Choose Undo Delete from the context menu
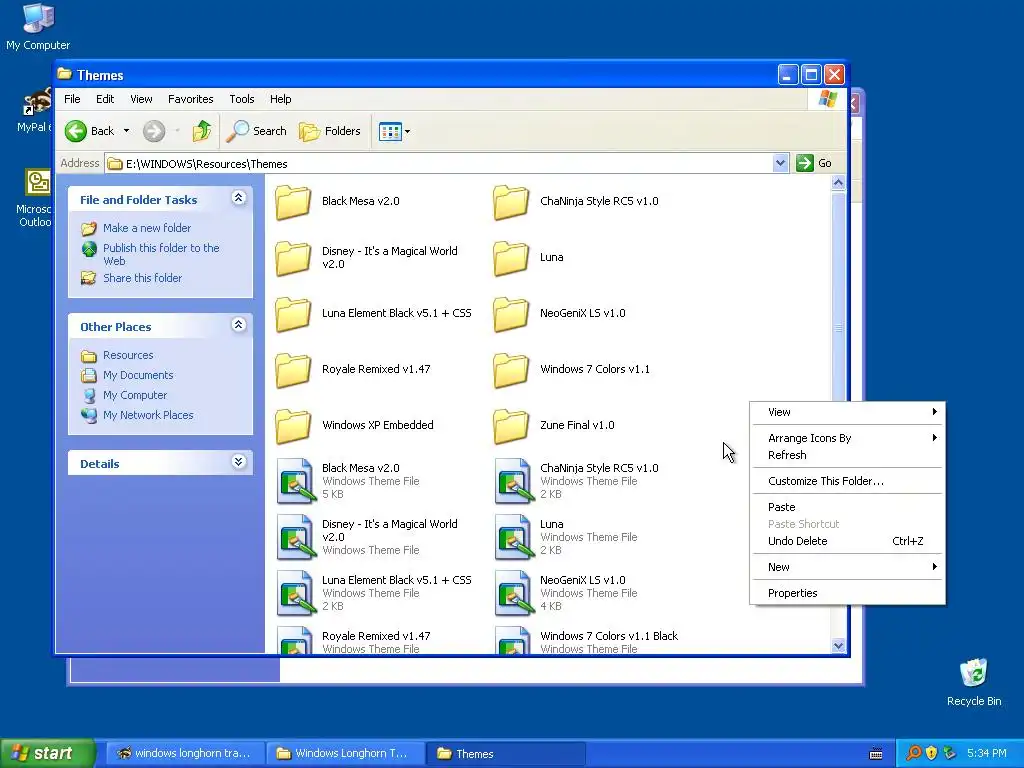1024x768 pixels. tap(848, 541)
